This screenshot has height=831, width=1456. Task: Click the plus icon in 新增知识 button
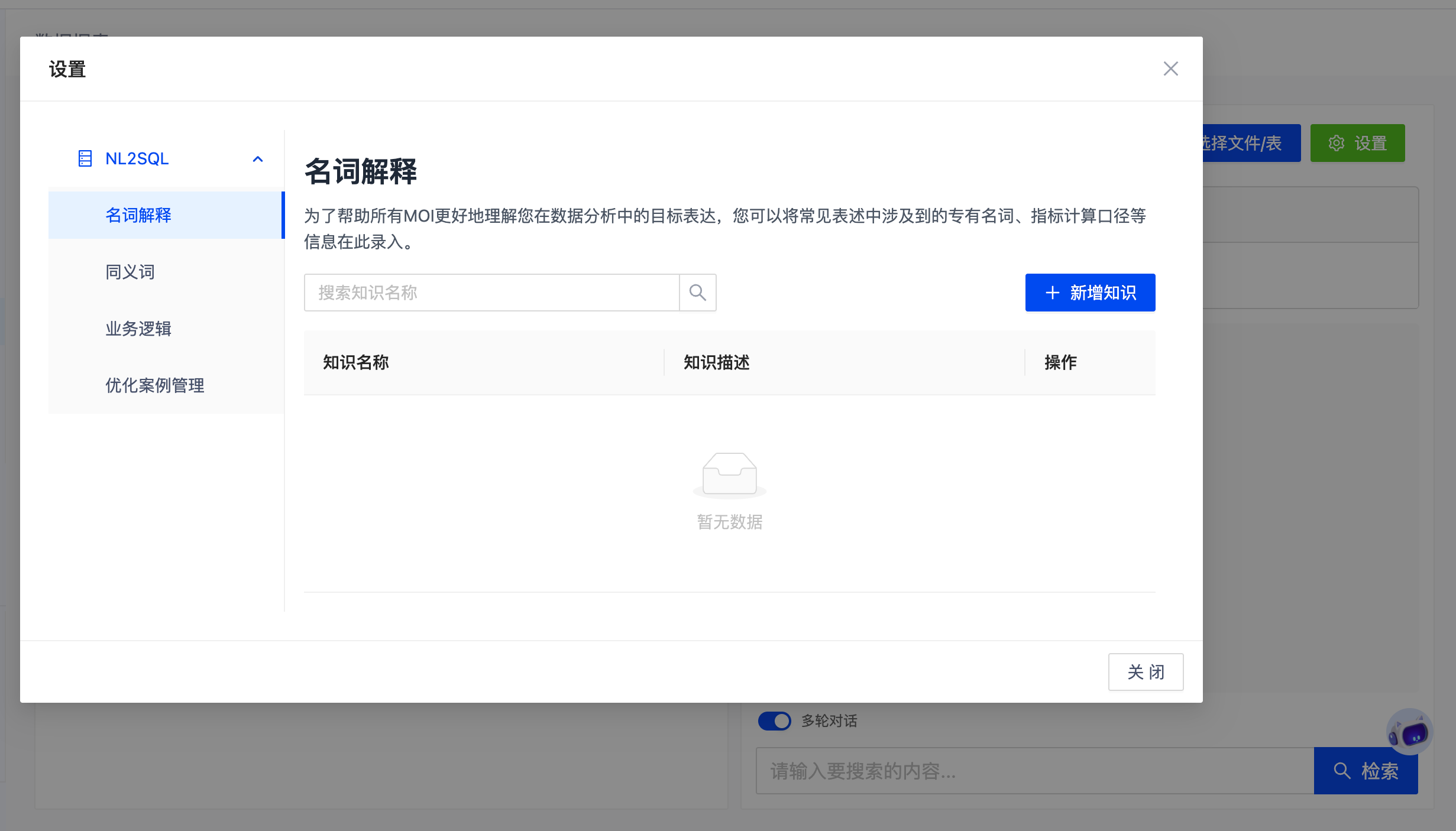pos(1052,293)
